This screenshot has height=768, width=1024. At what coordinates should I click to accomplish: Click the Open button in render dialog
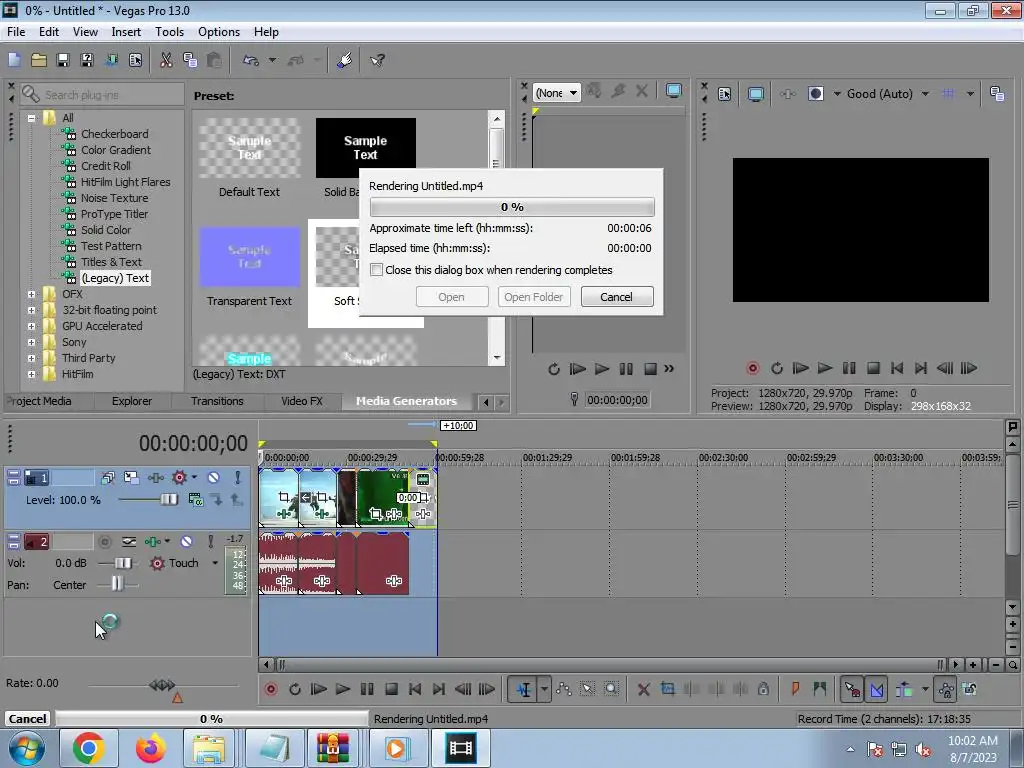451,296
